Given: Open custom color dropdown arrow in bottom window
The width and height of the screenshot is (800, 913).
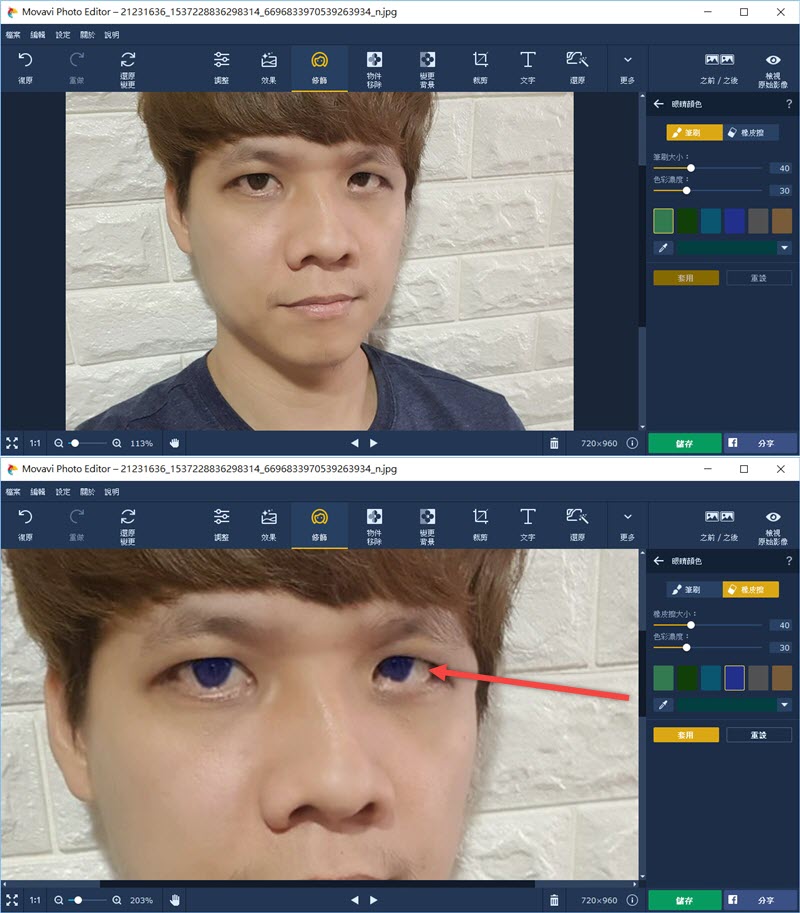Looking at the screenshot, I should point(784,705).
